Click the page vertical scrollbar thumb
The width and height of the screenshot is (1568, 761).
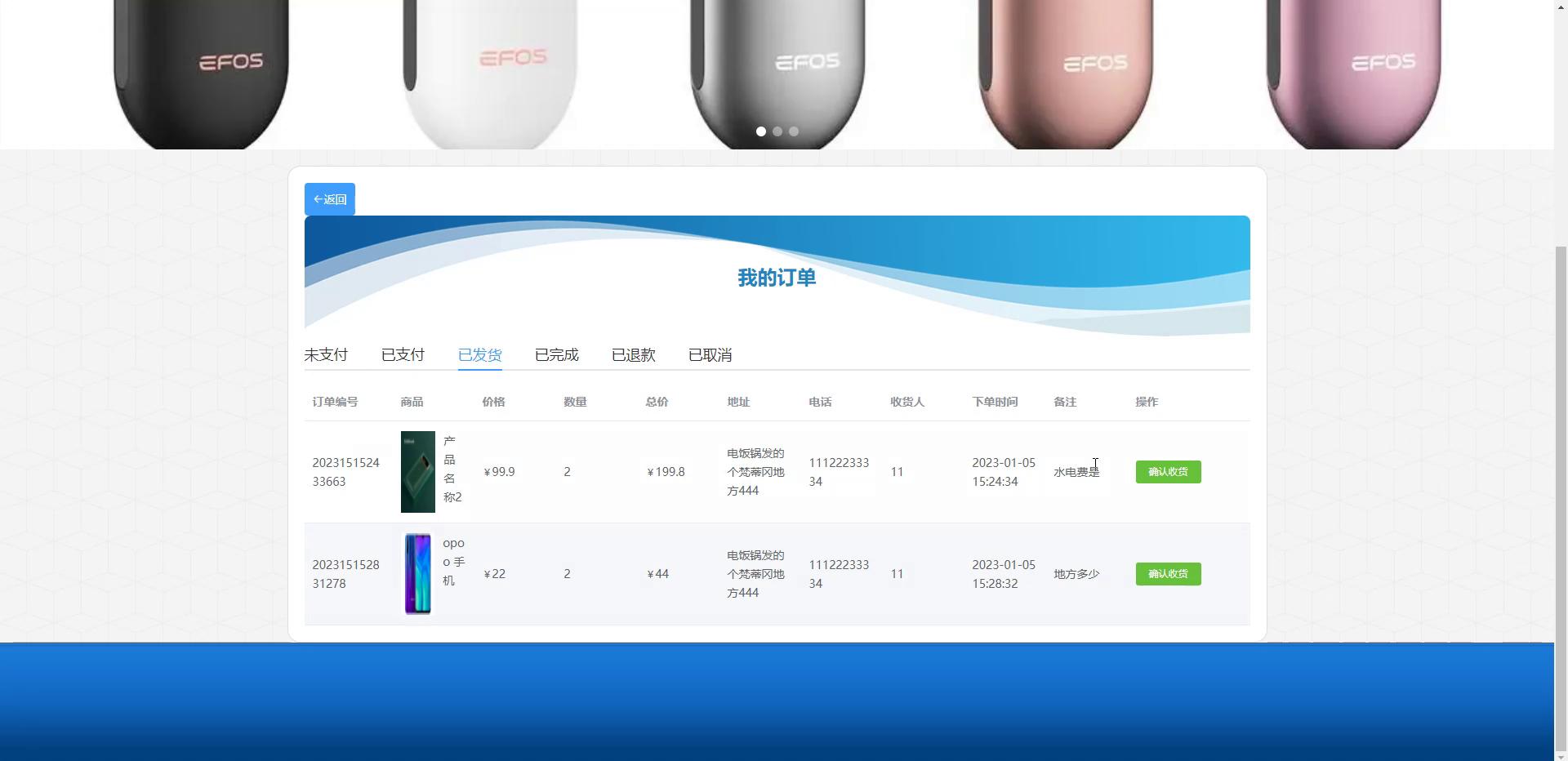click(x=1561, y=502)
